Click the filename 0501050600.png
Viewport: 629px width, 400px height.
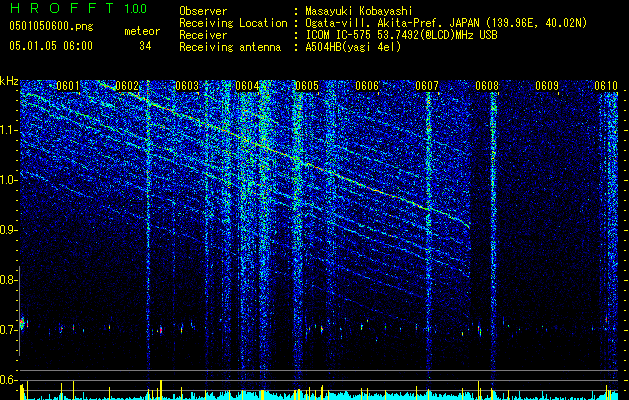point(51,26)
